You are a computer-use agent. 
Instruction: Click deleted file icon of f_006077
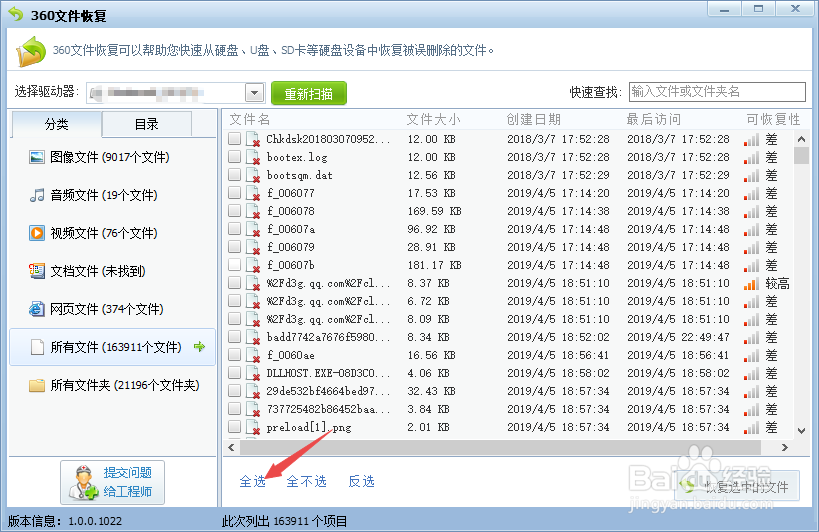[x=253, y=193]
